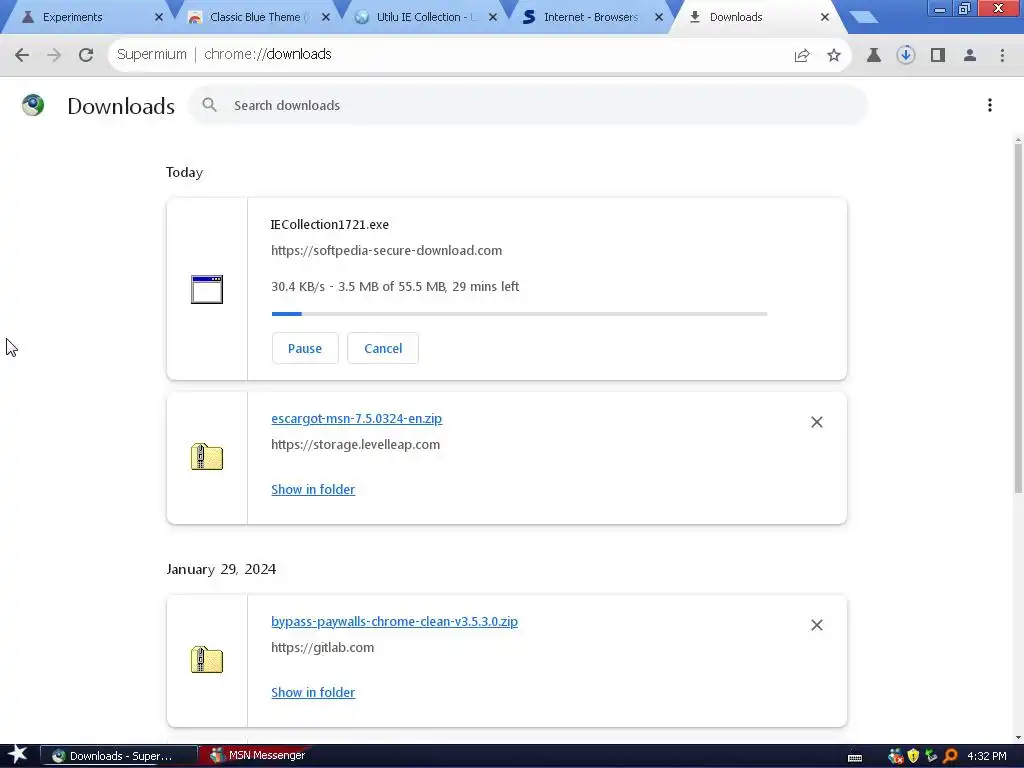Close the Experiments tab

pos(159,18)
